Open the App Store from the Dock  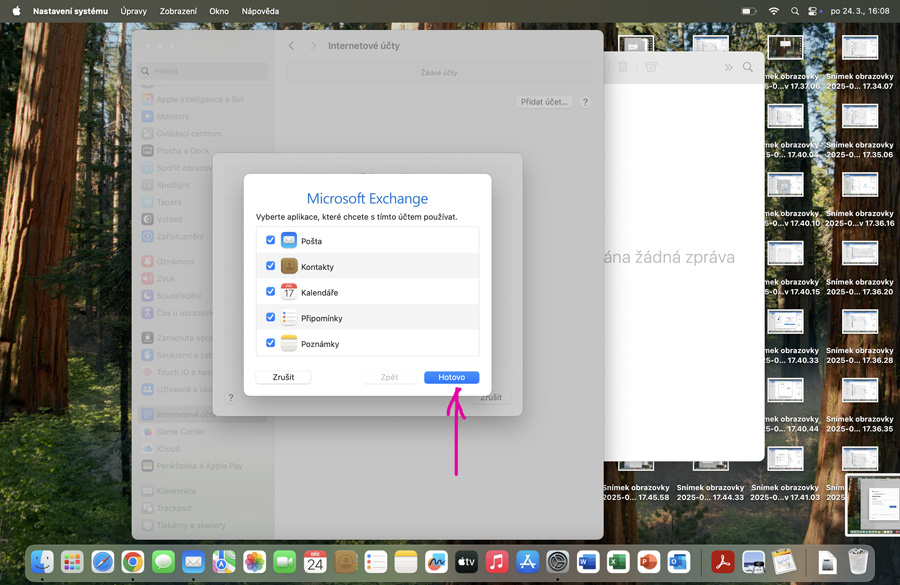click(527, 562)
